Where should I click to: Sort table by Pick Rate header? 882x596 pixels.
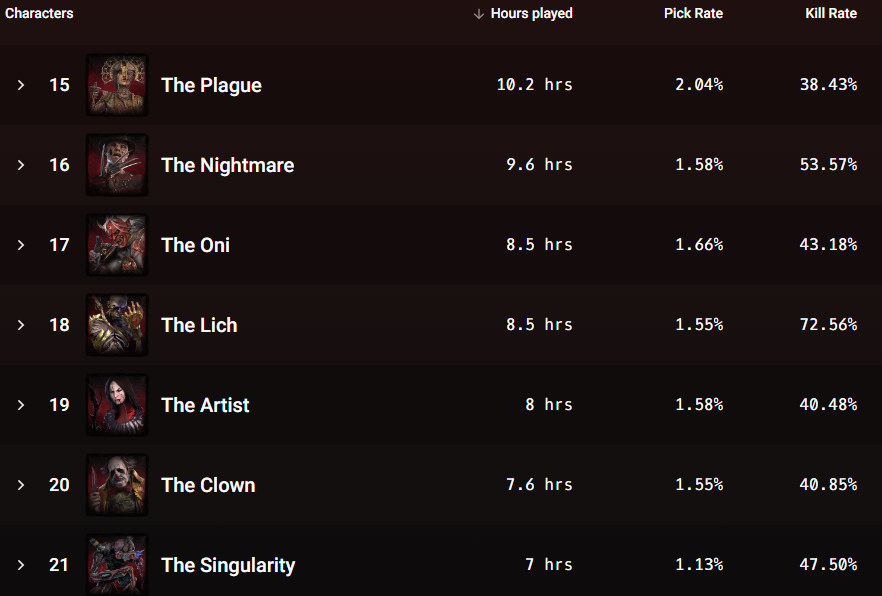click(693, 13)
